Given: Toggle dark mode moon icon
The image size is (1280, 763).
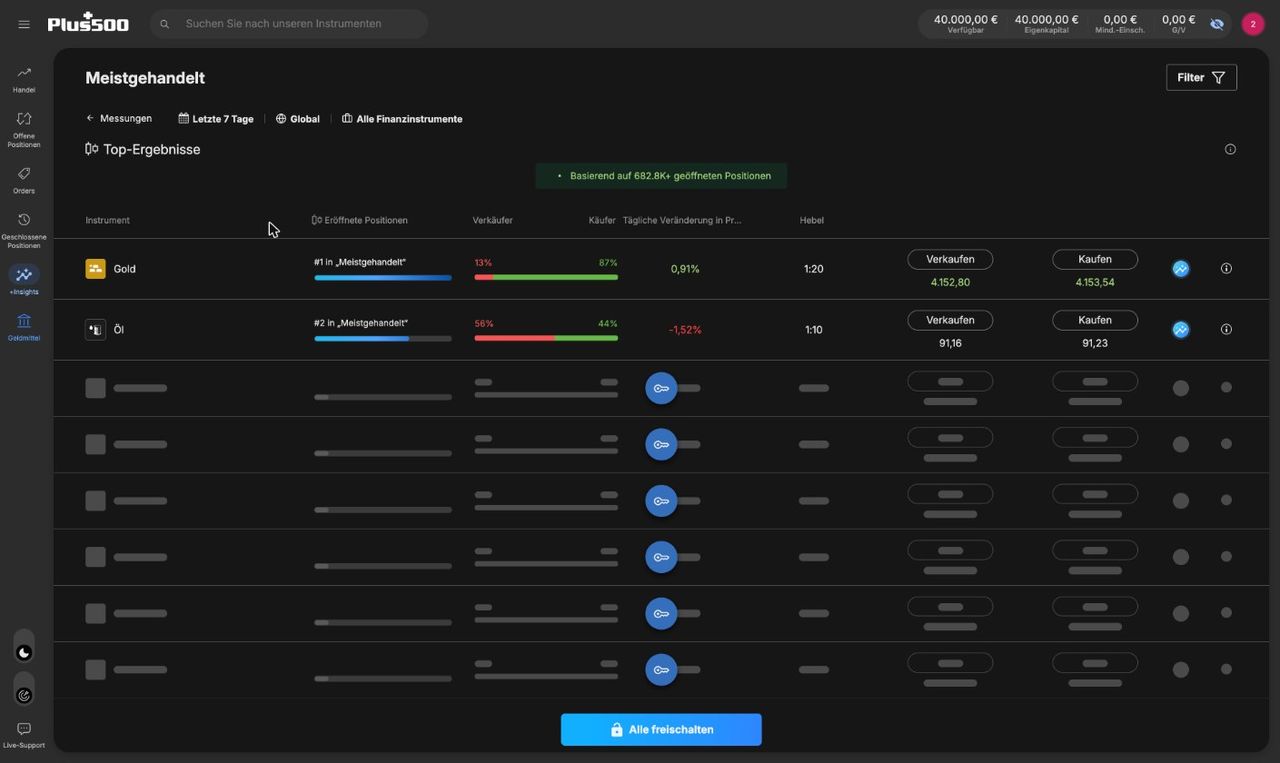Looking at the screenshot, I should tap(24, 653).
